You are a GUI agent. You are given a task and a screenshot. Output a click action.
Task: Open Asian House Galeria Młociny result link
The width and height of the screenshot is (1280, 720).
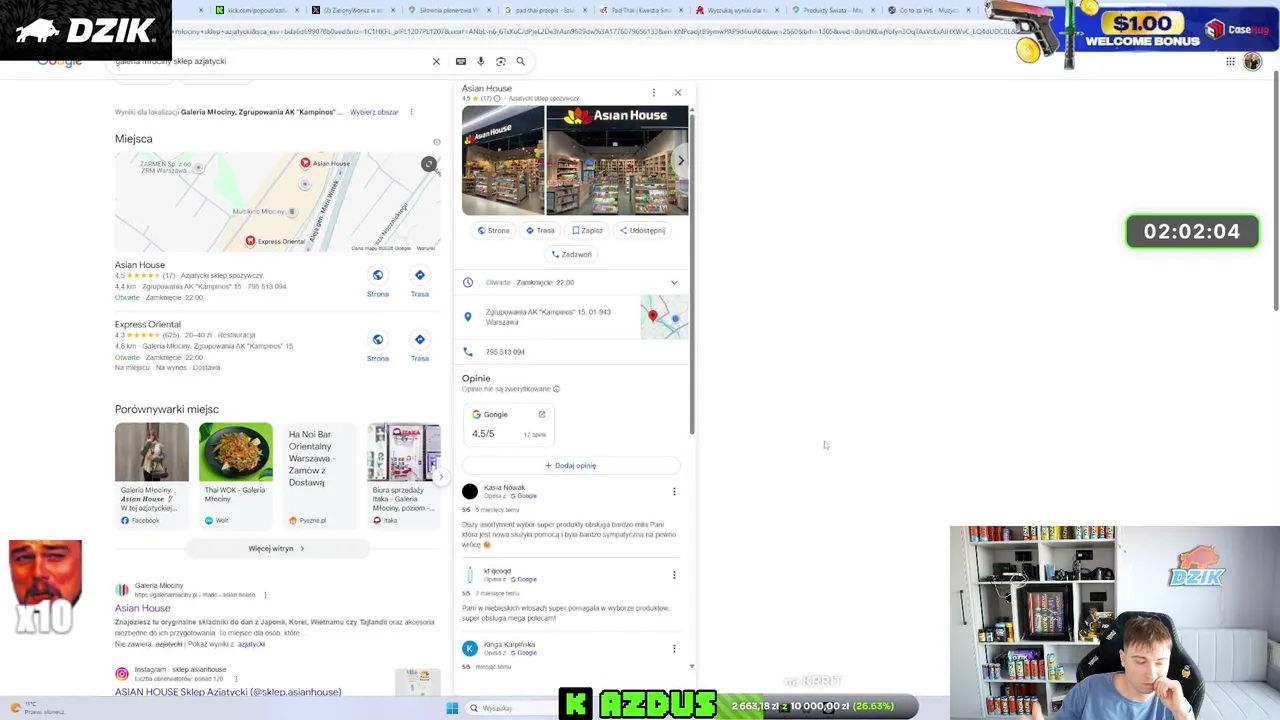click(143, 608)
